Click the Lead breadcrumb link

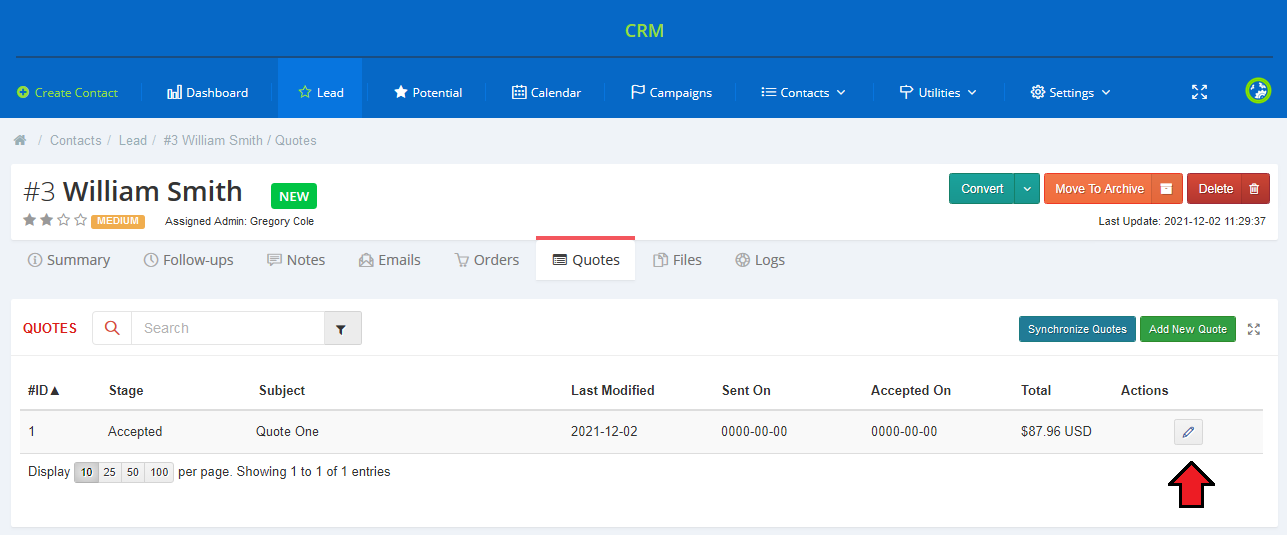[x=133, y=141]
